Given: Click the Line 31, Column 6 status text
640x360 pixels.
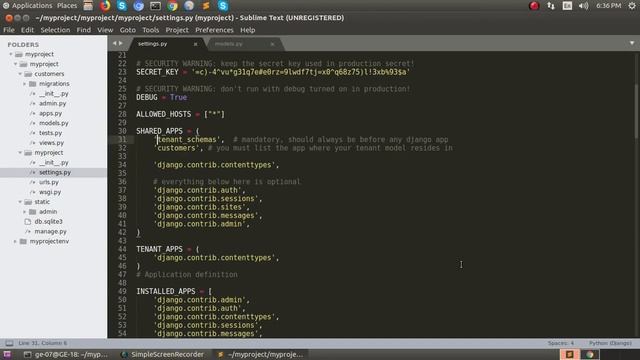Looking at the screenshot, I should pyautogui.click(x=42, y=343).
